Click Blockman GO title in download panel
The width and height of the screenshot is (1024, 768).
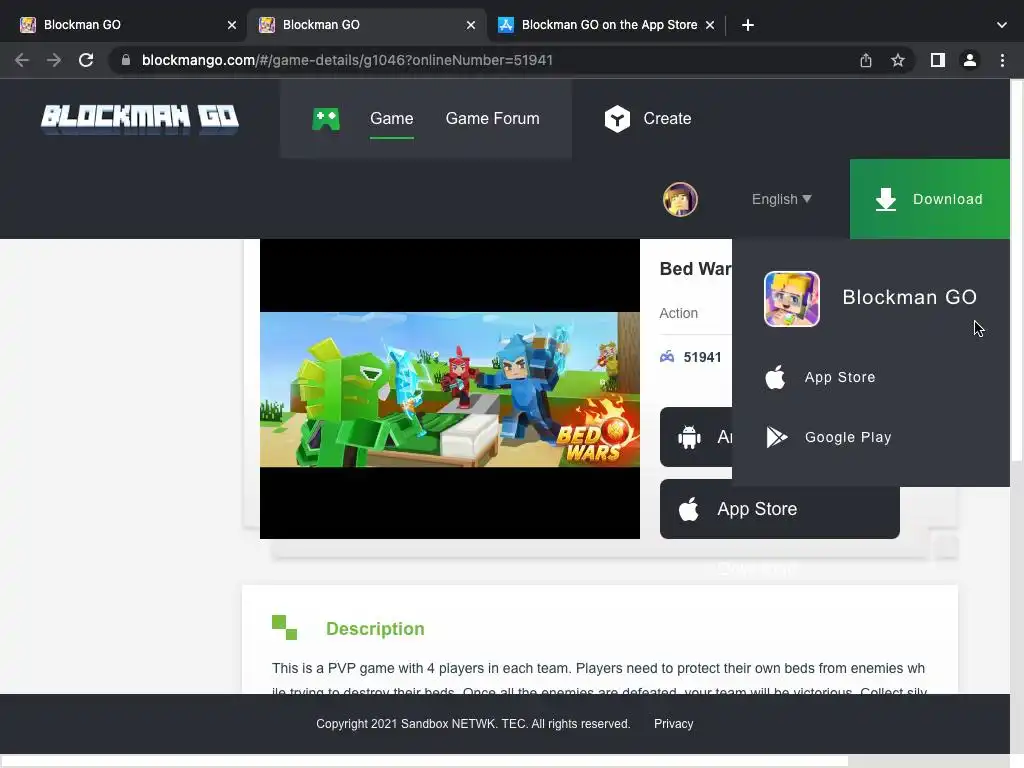tap(909, 297)
